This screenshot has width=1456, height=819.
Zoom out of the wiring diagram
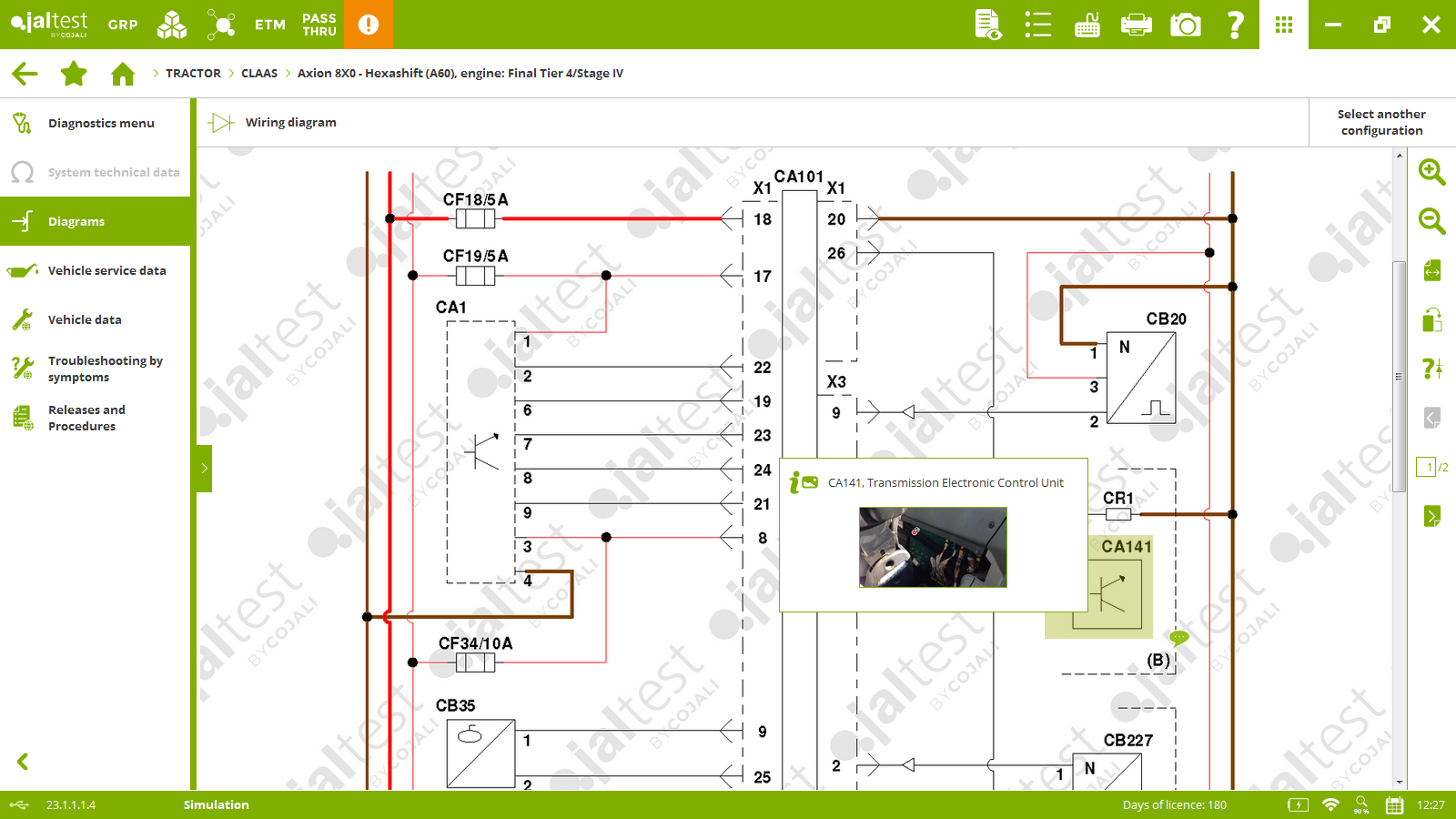pyautogui.click(x=1431, y=221)
